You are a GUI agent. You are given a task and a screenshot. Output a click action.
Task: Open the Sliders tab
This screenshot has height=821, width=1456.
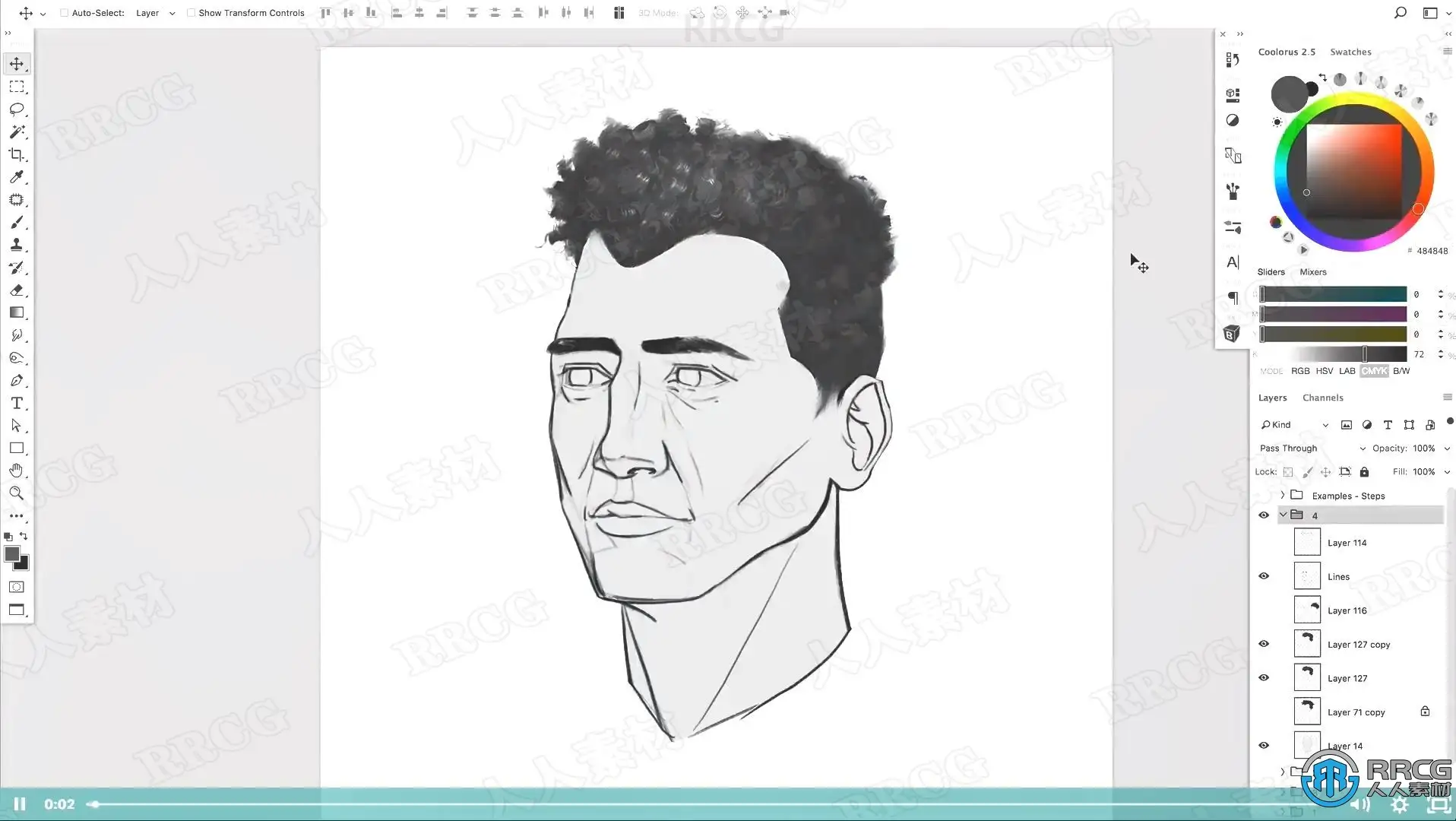click(x=1271, y=272)
